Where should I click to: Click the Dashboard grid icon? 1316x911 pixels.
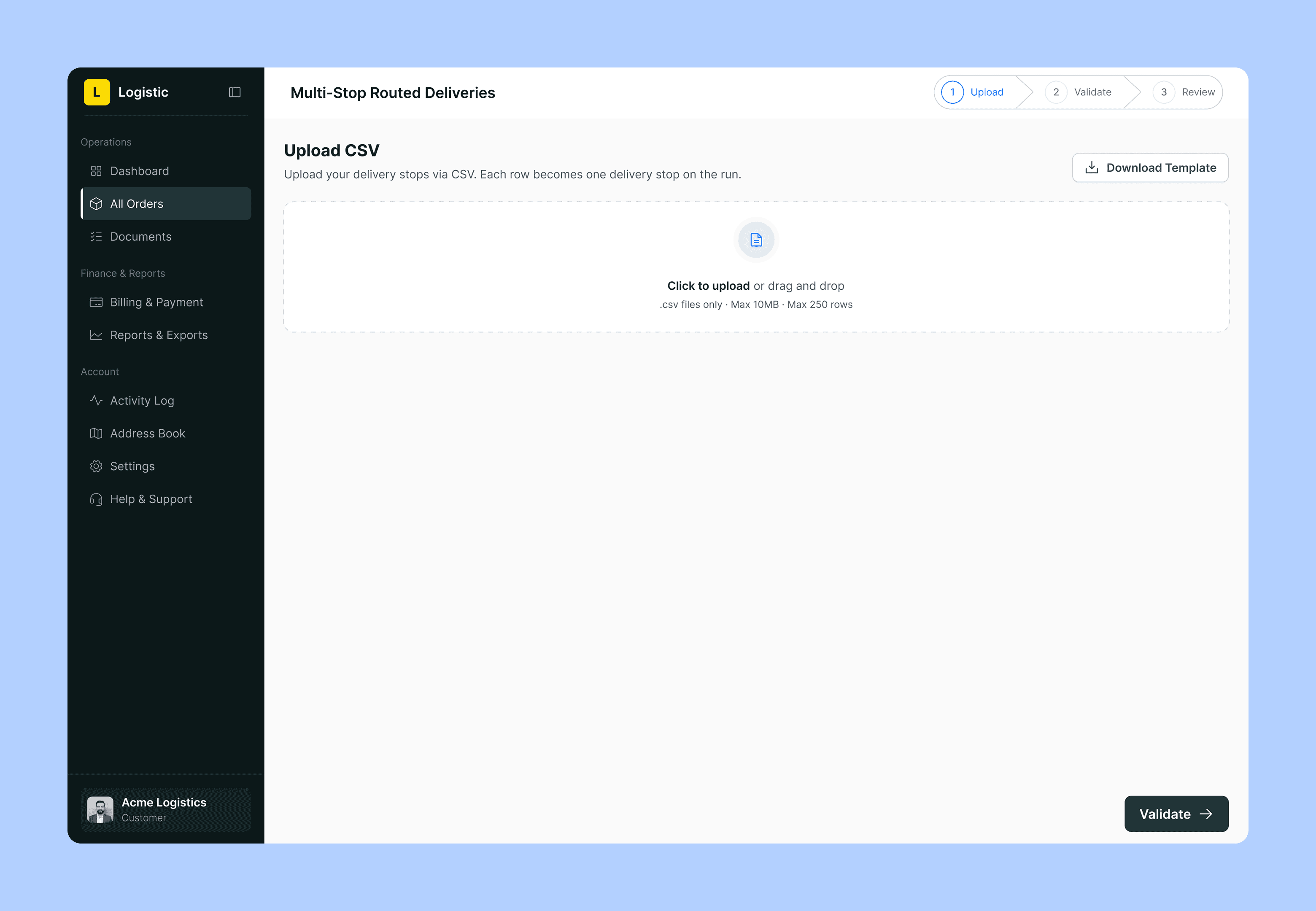[96, 171]
